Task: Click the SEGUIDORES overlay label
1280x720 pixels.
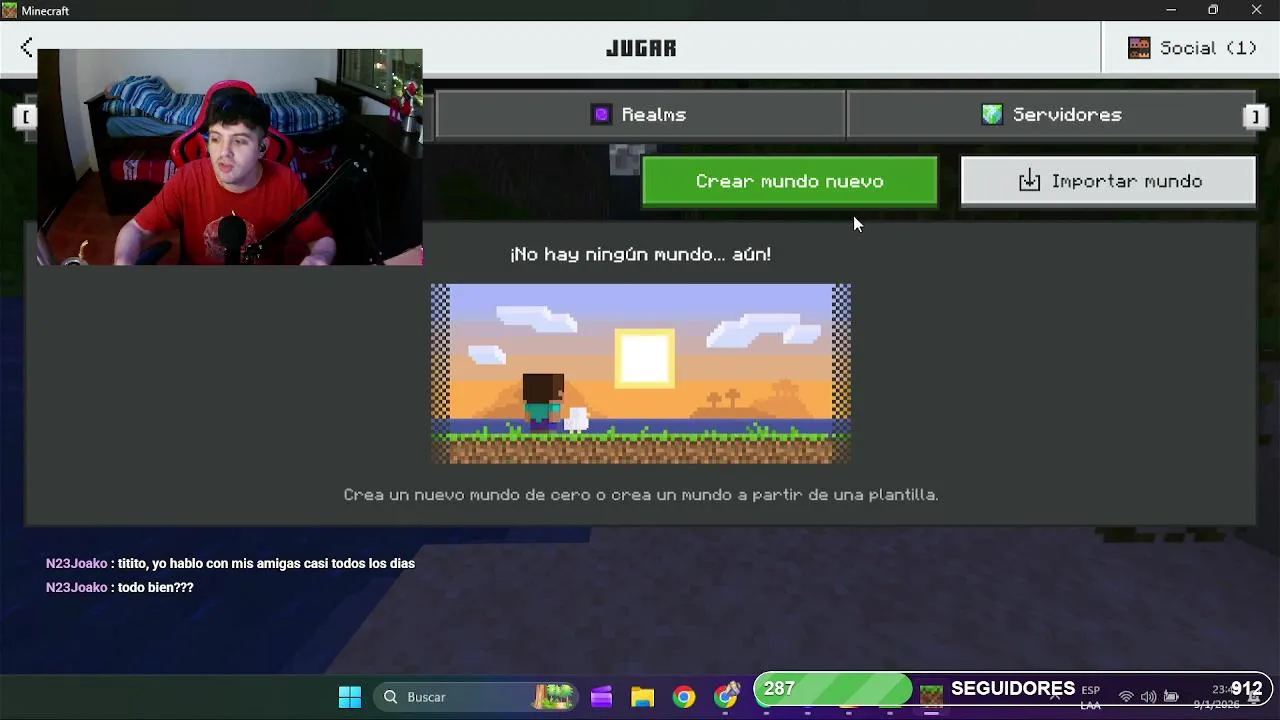Action: tap(1013, 688)
